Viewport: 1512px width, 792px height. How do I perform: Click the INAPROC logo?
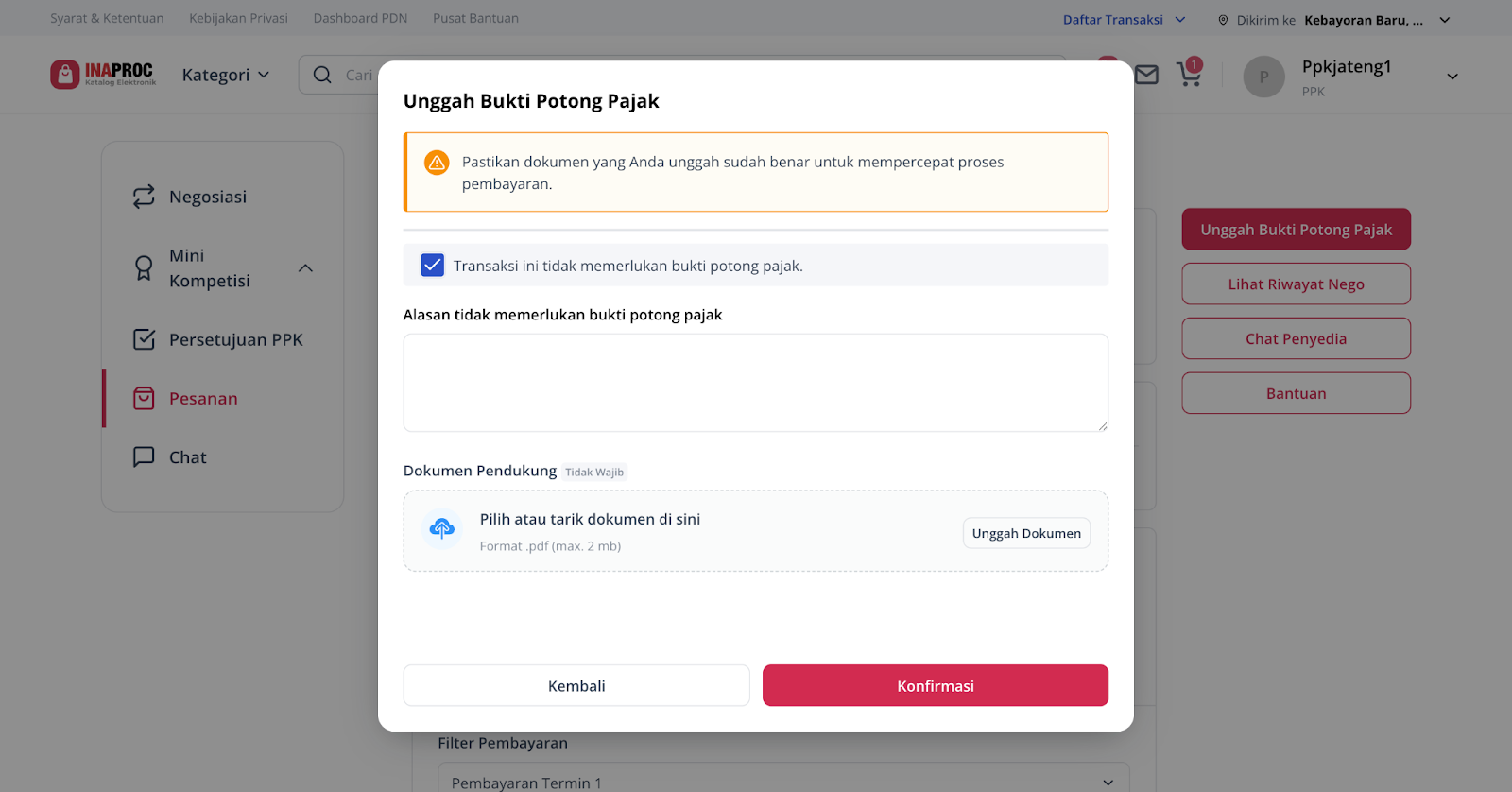pyautogui.click(x=103, y=75)
